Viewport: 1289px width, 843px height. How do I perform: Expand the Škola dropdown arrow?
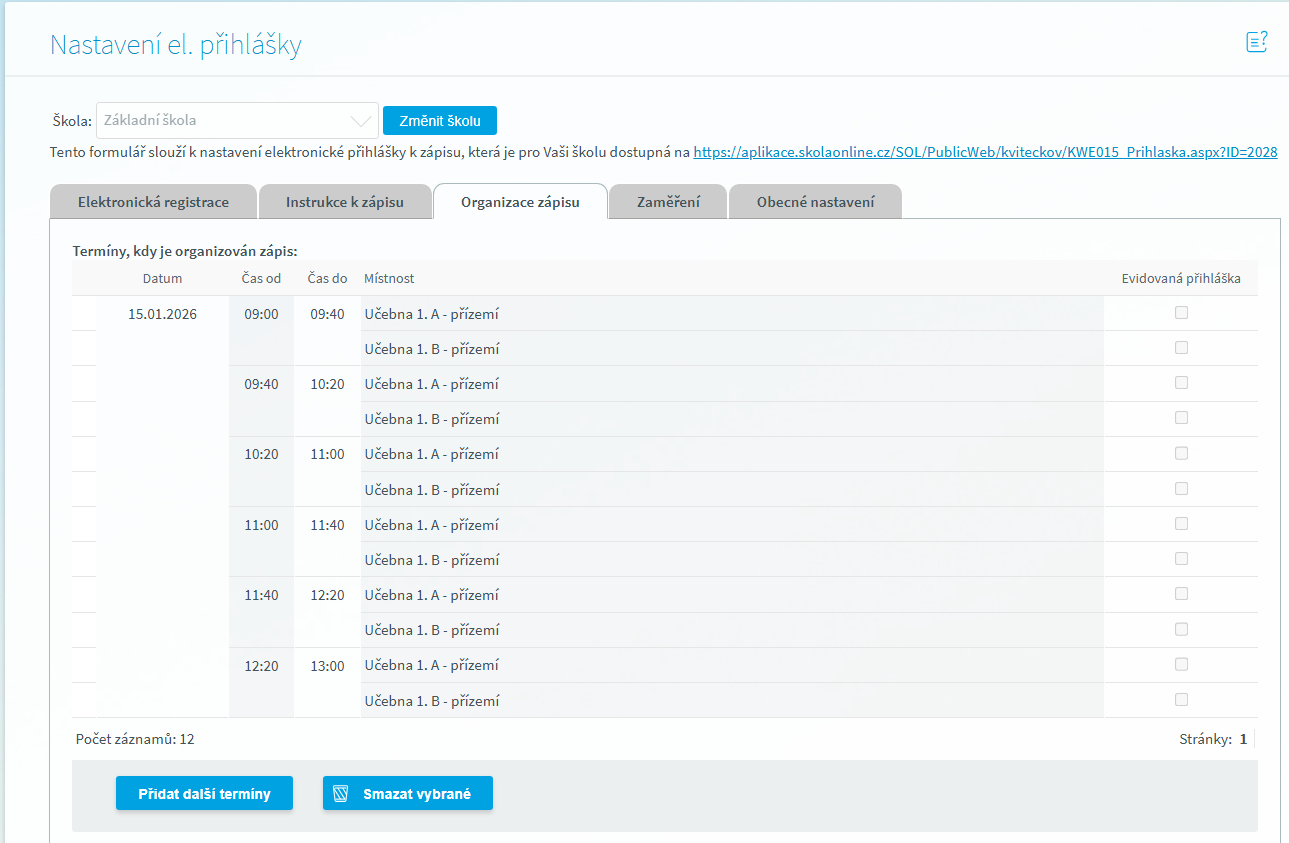(x=361, y=121)
